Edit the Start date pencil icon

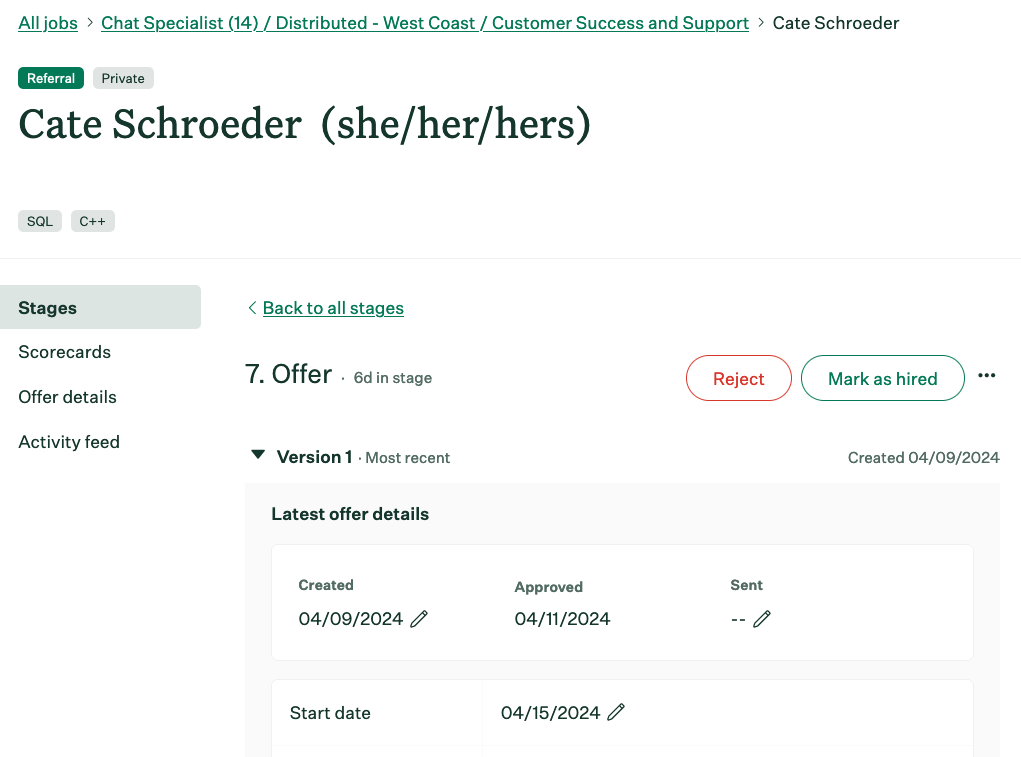point(616,713)
